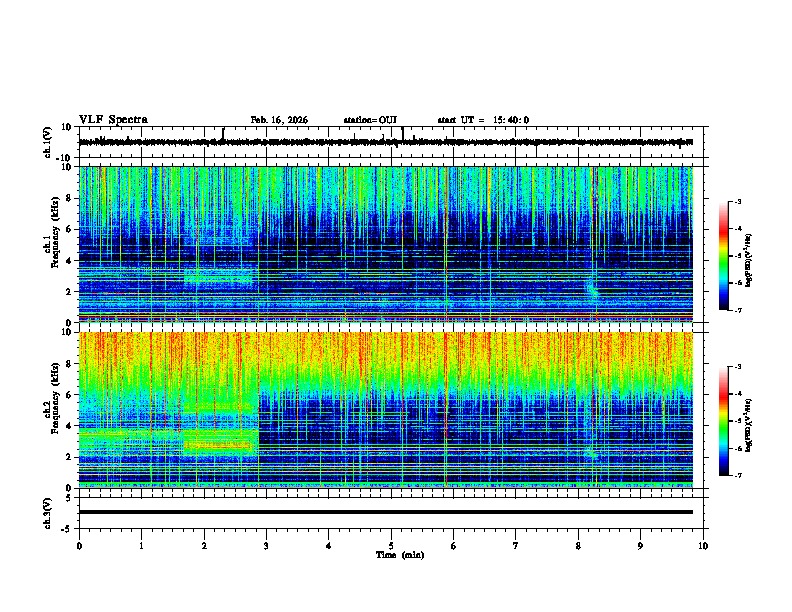Click the ch.1 spectrogram color scale bar
The image size is (792, 612).
coord(724,256)
